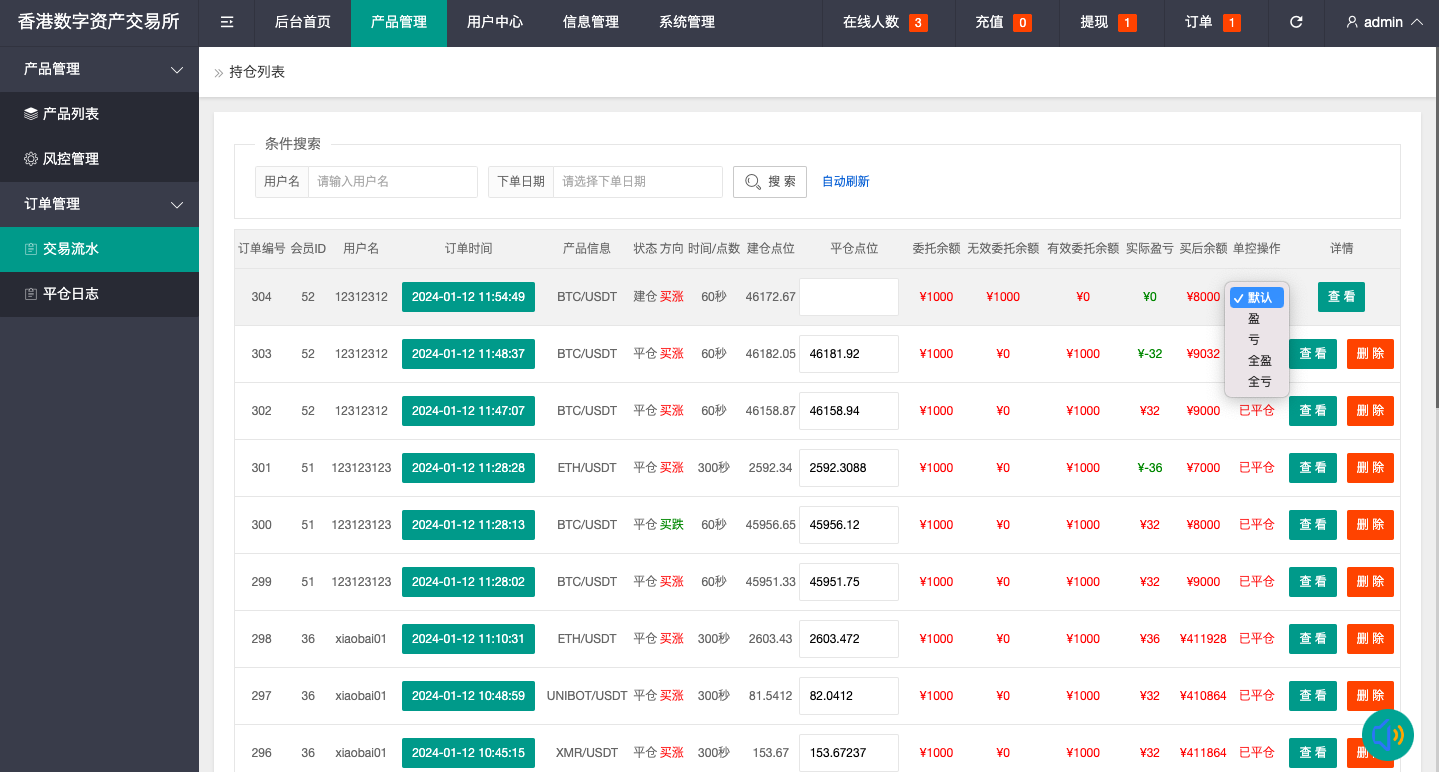This screenshot has height=772, width=1439.
Task: Click the 用户名 username input field
Action: pos(393,181)
